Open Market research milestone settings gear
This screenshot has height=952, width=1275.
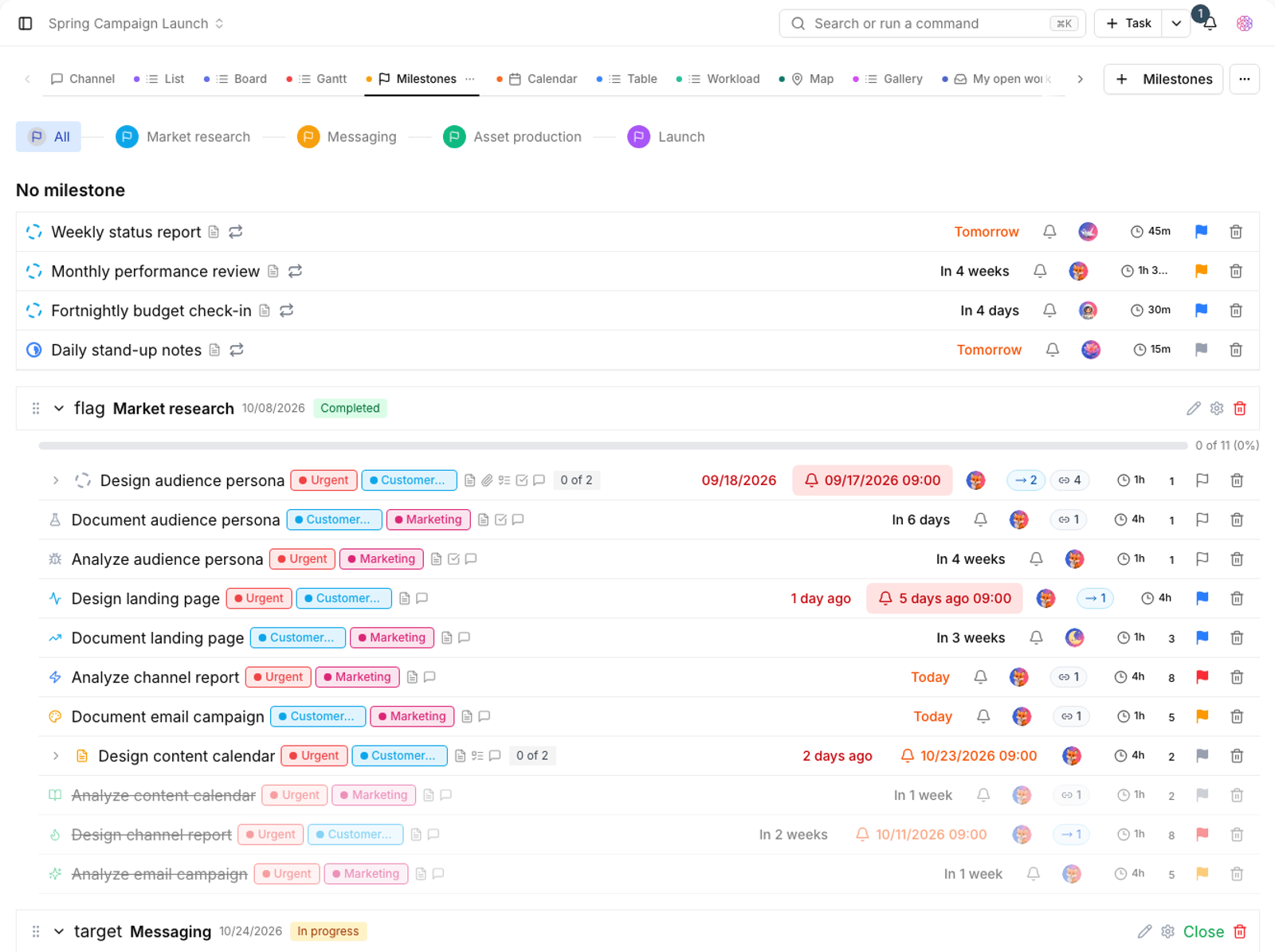(x=1216, y=409)
